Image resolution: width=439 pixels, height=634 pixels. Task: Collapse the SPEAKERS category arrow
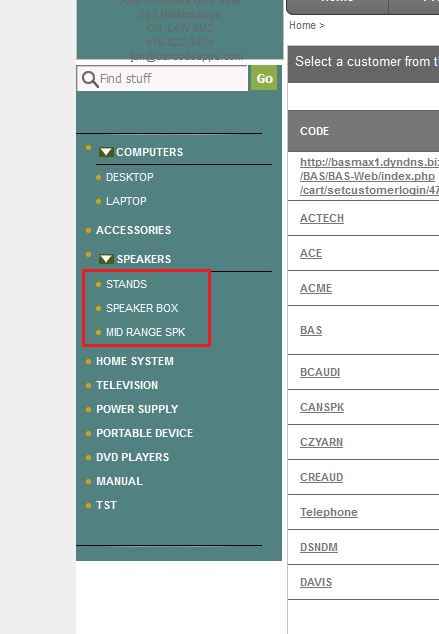(106, 259)
